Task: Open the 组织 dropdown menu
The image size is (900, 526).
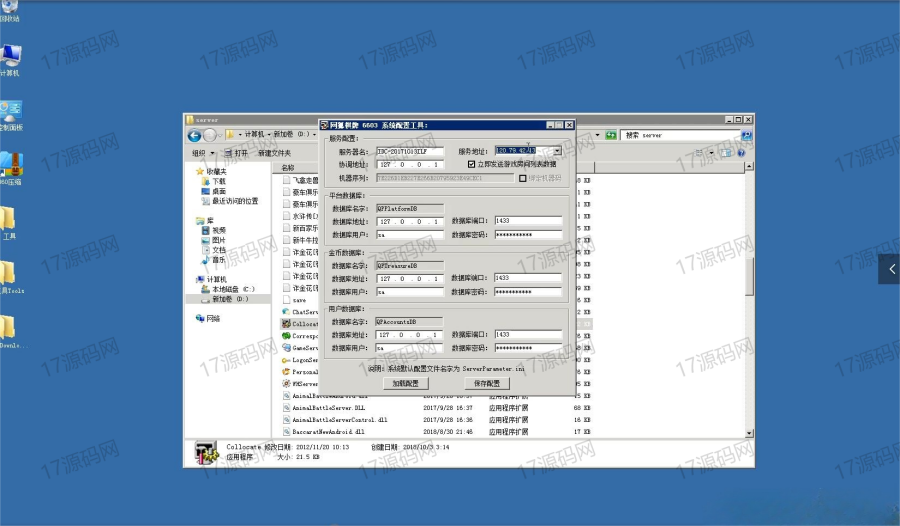Action: 203,153
